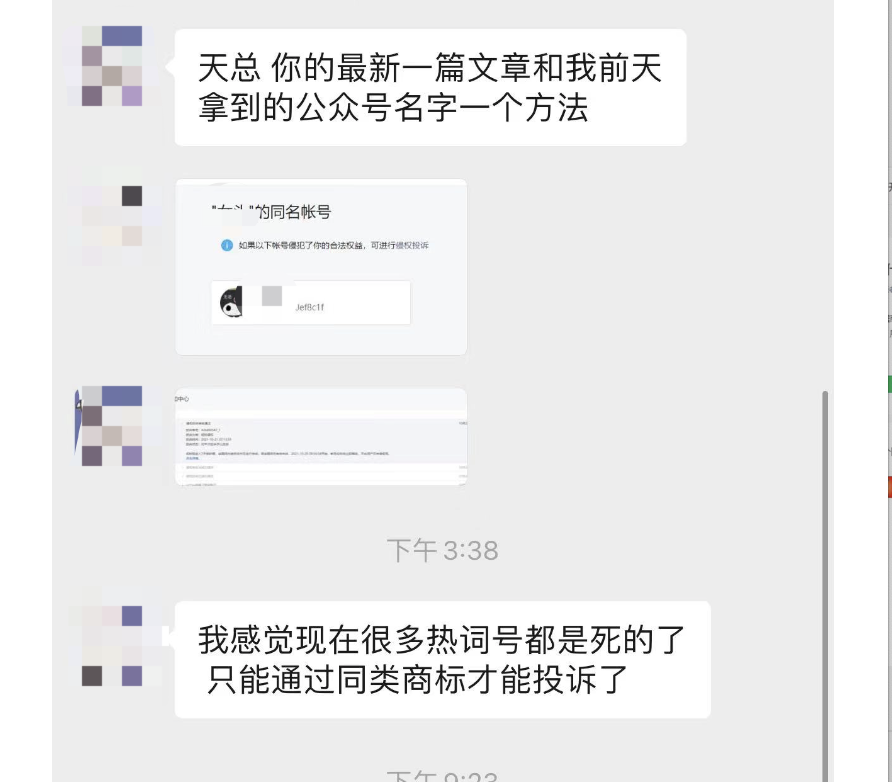Click the penguin account avatar in the Jef8c1f card
This screenshot has height=782, width=892.
[x=231, y=302]
